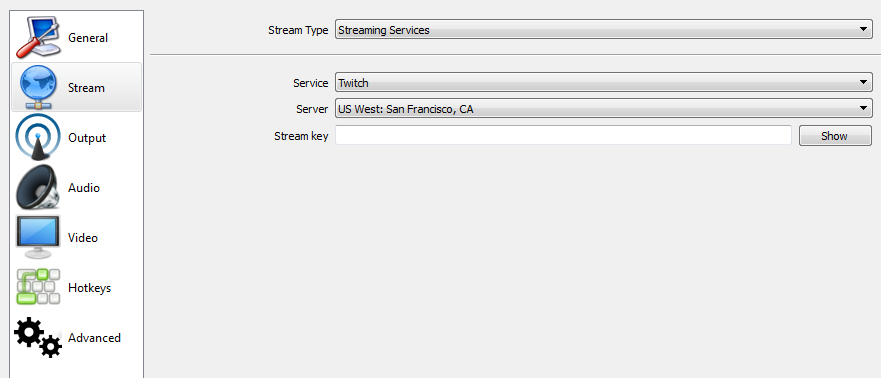Focus the Stream key input field
The image size is (881, 378).
(x=564, y=135)
